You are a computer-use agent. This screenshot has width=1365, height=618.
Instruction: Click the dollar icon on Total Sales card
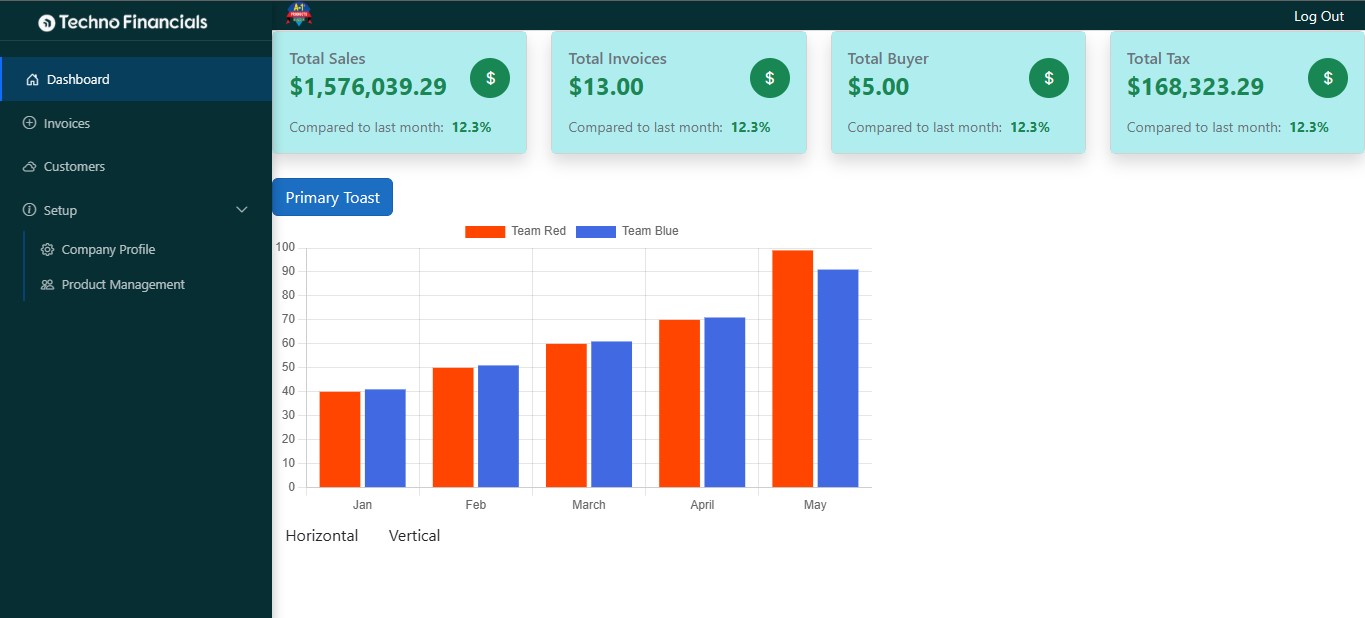[x=490, y=78]
